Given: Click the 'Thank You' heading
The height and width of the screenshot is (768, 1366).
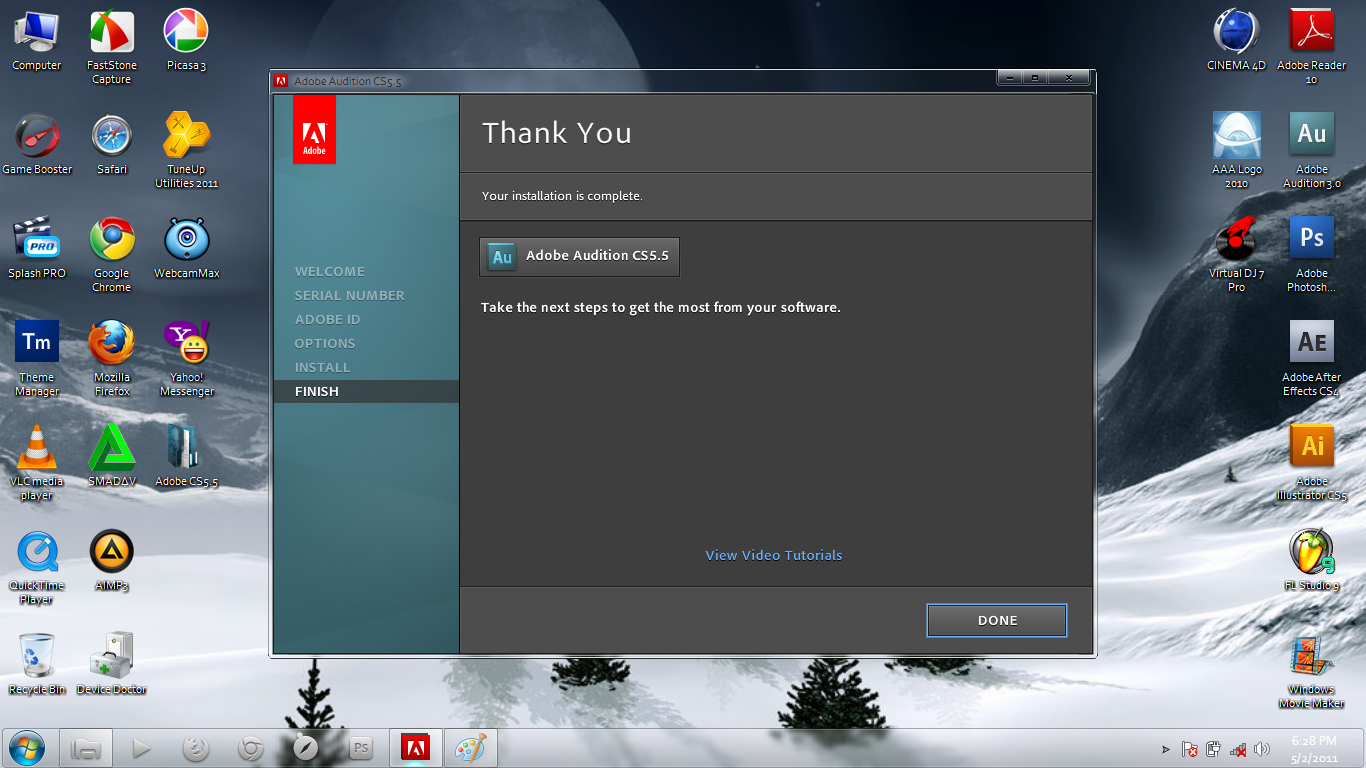Looking at the screenshot, I should 557,133.
